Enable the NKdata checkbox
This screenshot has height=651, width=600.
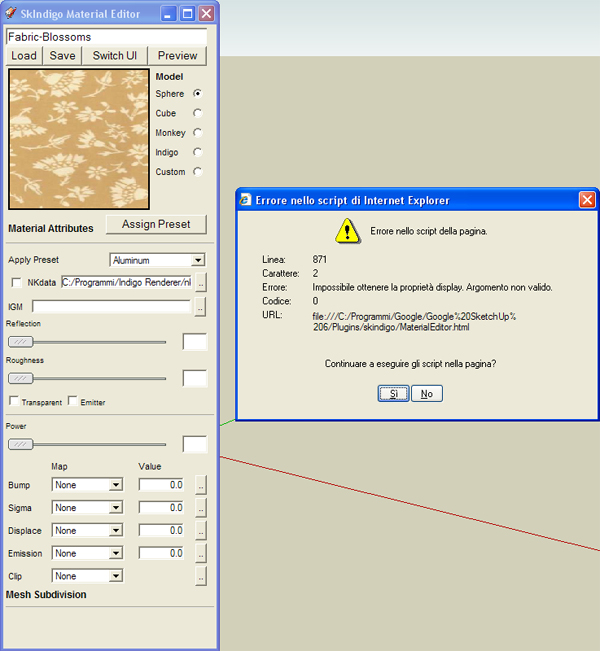(x=16, y=283)
